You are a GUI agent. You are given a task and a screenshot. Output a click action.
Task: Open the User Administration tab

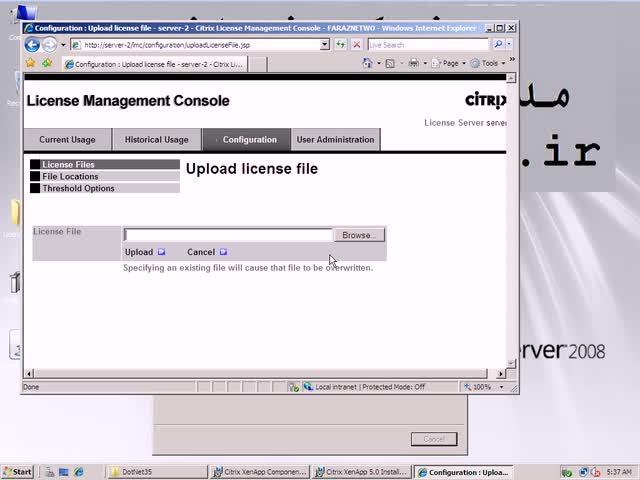tap(336, 140)
